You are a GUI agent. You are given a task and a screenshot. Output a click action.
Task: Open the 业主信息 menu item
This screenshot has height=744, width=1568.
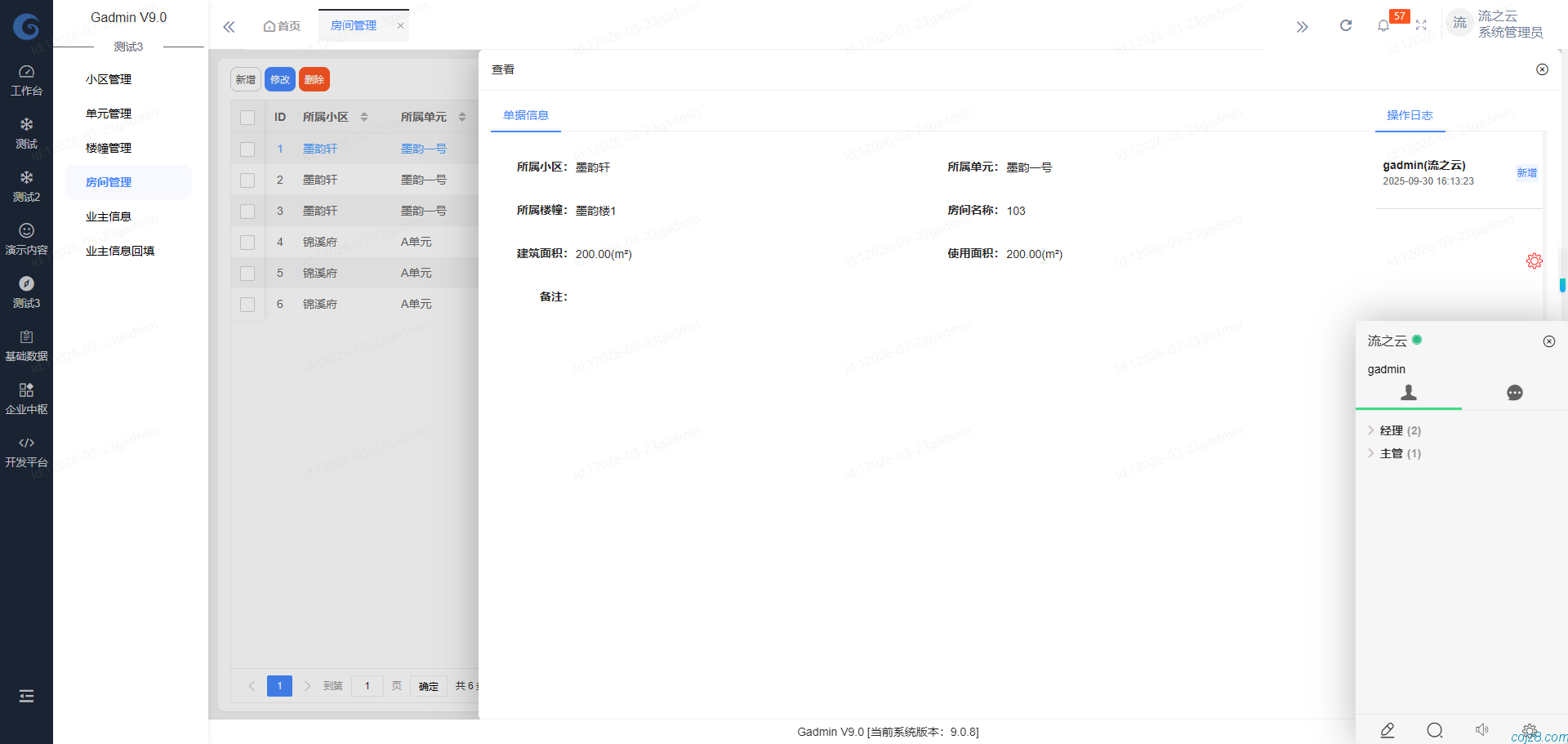[x=109, y=216]
